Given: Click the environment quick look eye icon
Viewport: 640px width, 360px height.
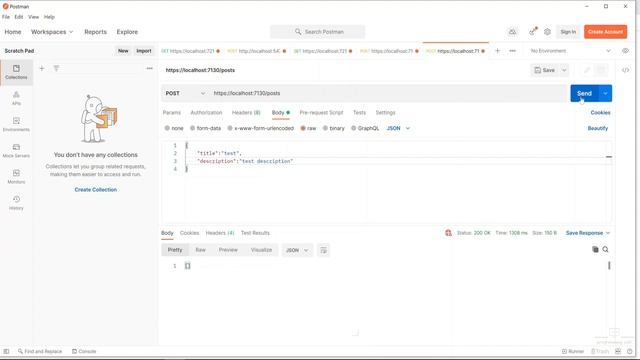Looking at the screenshot, I should (625, 51).
